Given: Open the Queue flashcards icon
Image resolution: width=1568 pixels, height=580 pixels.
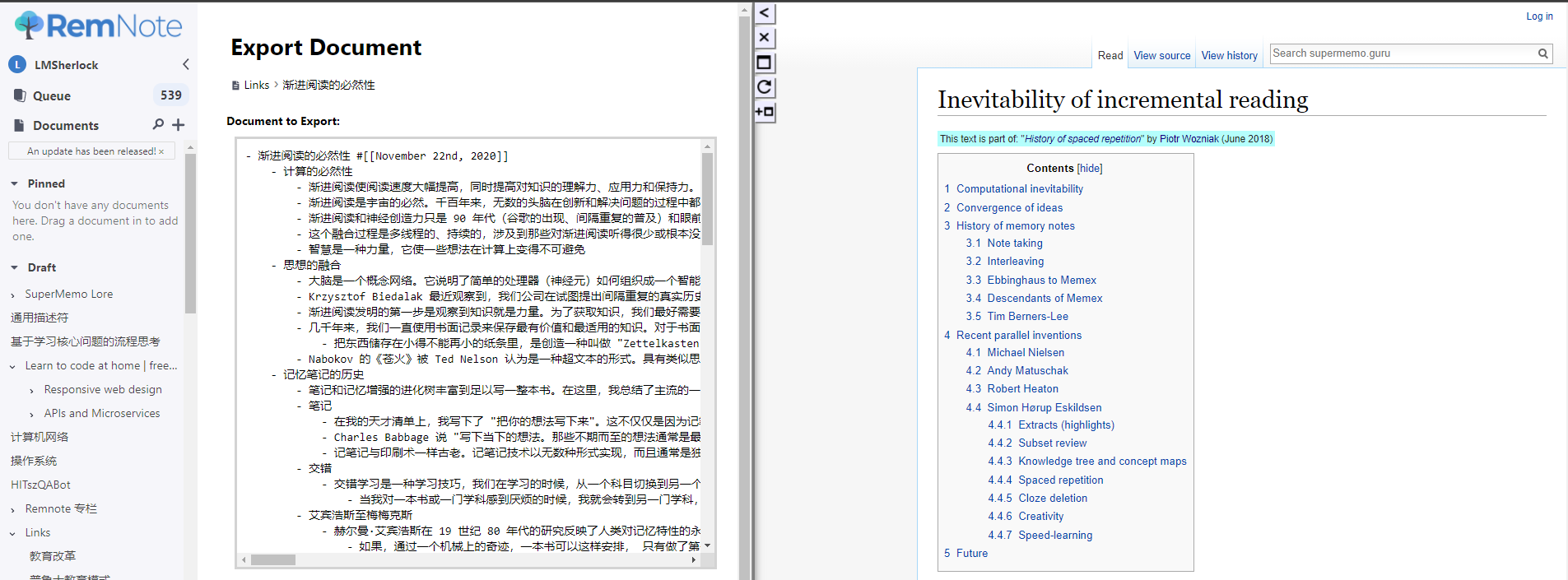Looking at the screenshot, I should [20, 95].
